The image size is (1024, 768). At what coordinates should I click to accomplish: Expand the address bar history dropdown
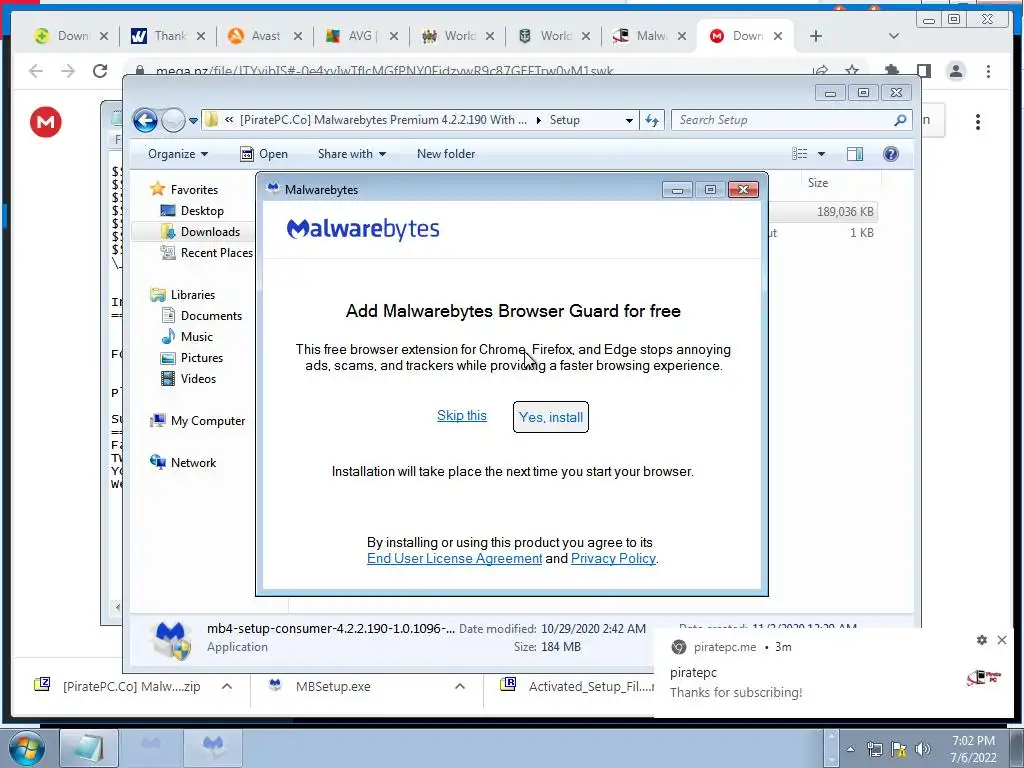pyautogui.click(x=629, y=120)
